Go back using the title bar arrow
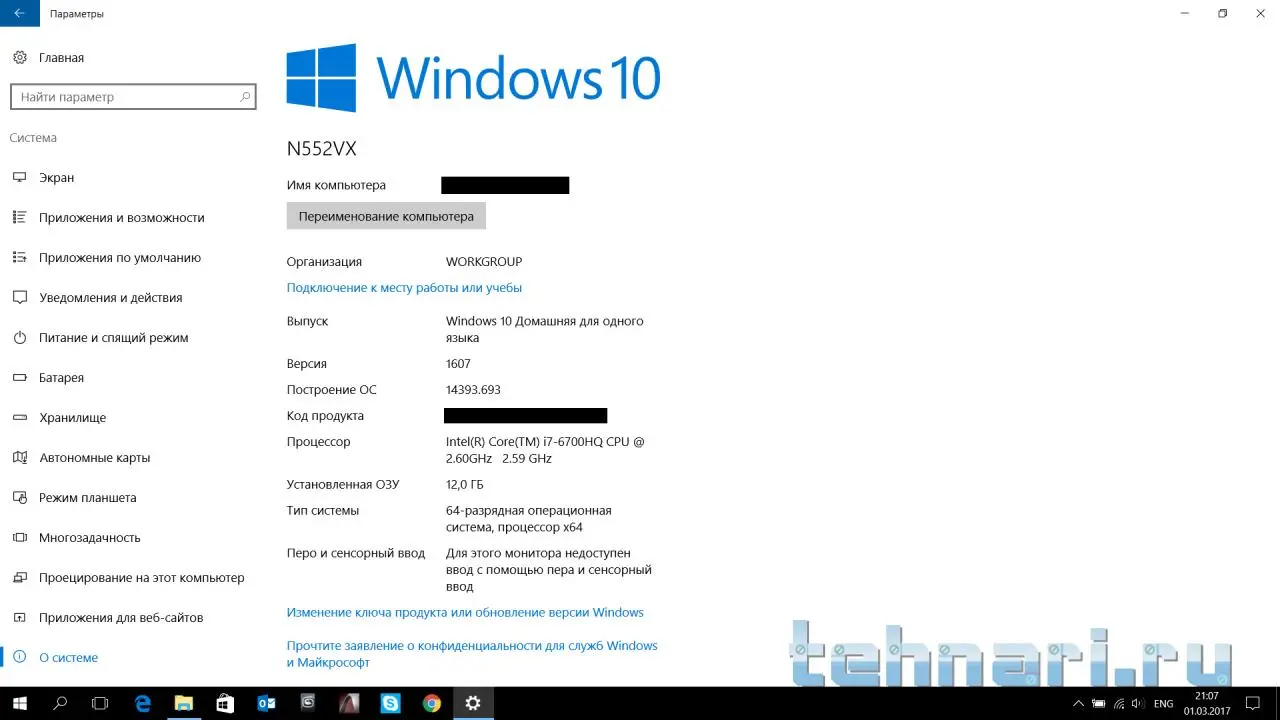This screenshot has height=720, width=1280. point(20,14)
